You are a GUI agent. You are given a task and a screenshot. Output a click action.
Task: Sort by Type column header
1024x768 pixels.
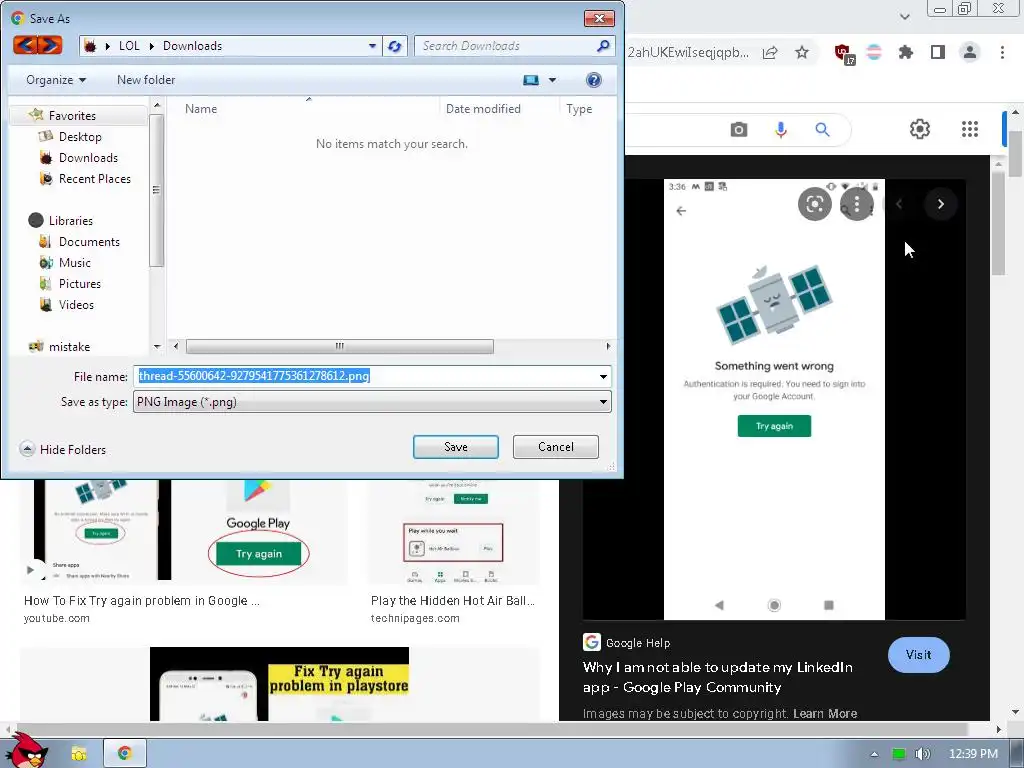pos(579,109)
